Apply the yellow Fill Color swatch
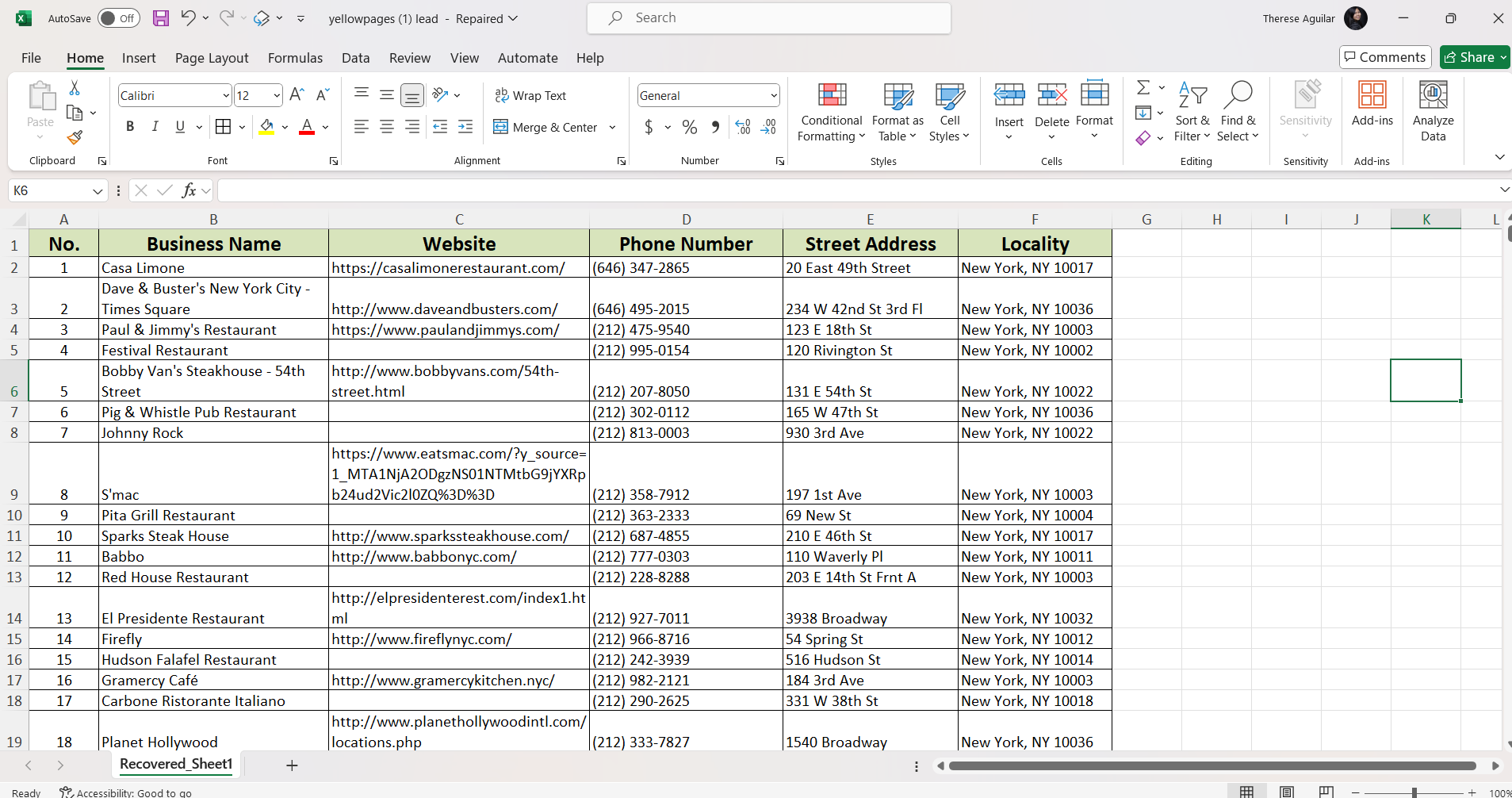The image size is (1512, 798). tap(266, 127)
